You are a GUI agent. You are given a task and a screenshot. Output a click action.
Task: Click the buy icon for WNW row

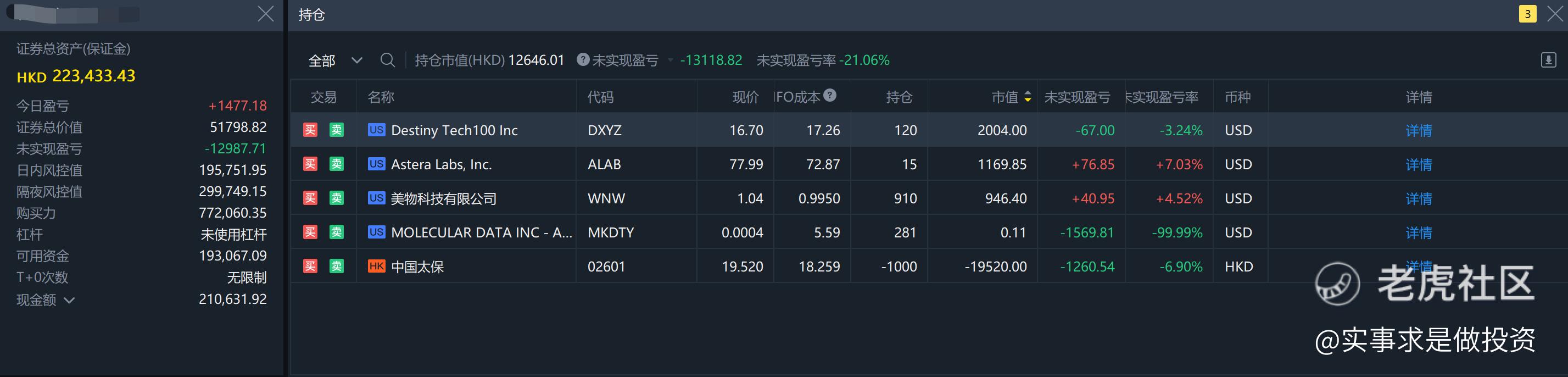310,198
